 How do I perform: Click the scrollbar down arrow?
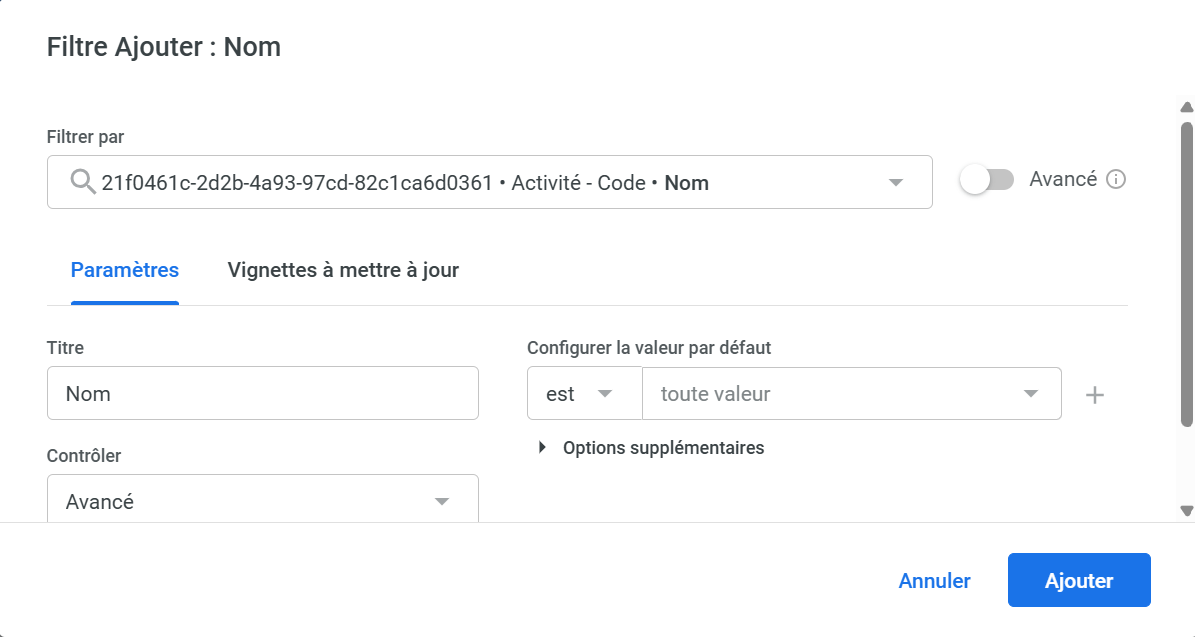pyautogui.click(x=1187, y=510)
